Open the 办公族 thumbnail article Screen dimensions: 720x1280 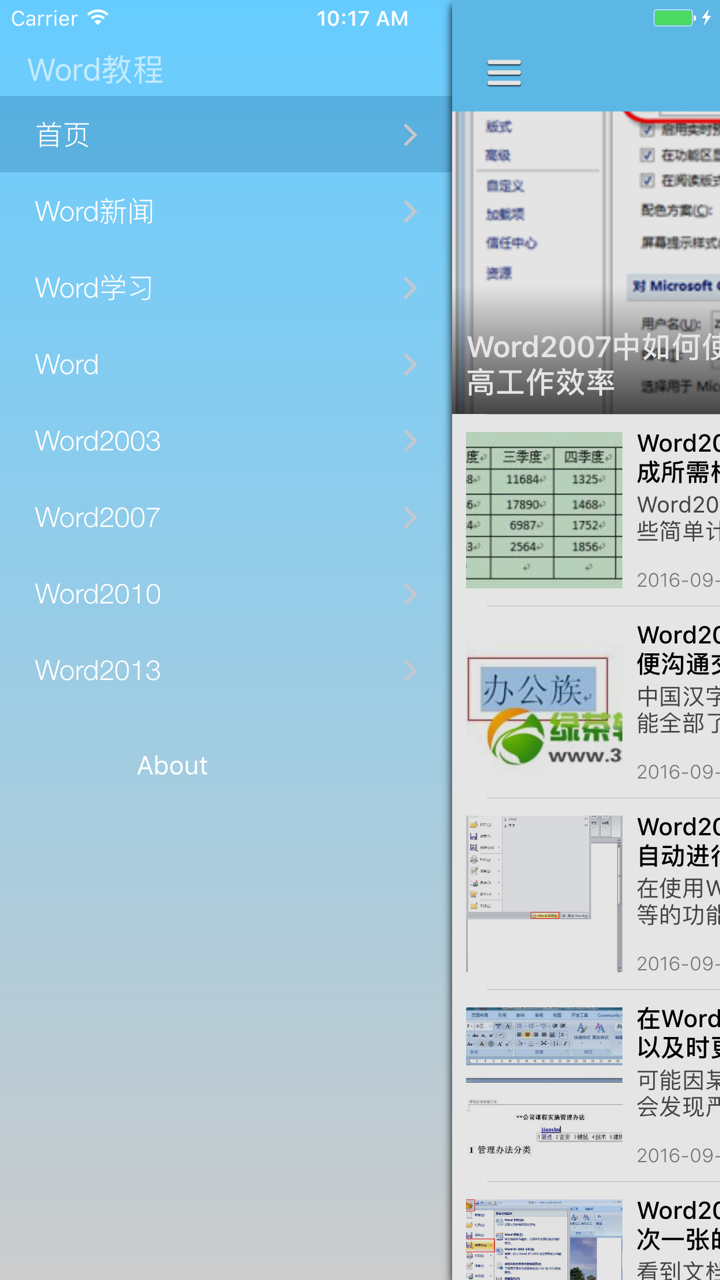tap(544, 702)
